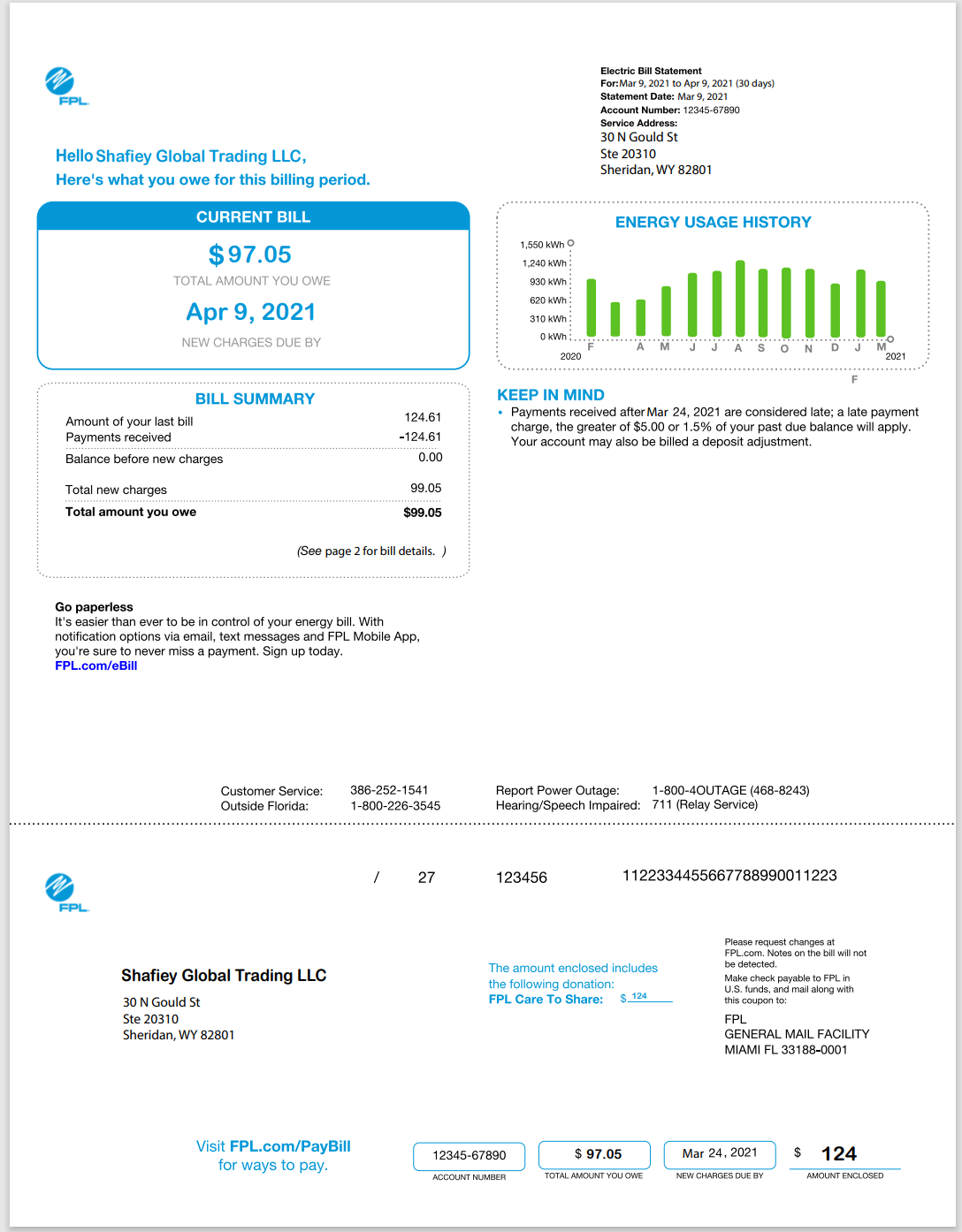Click the "Hearing/Speech Impaired:" label

(569, 805)
